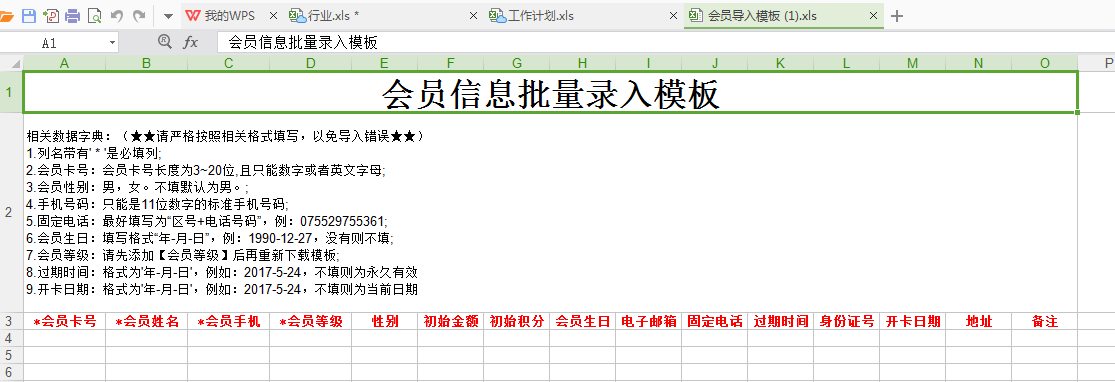Click the magnifier icon beside fx
Image resolution: width=1115 pixels, height=382 pixels.
click(165, 42)
